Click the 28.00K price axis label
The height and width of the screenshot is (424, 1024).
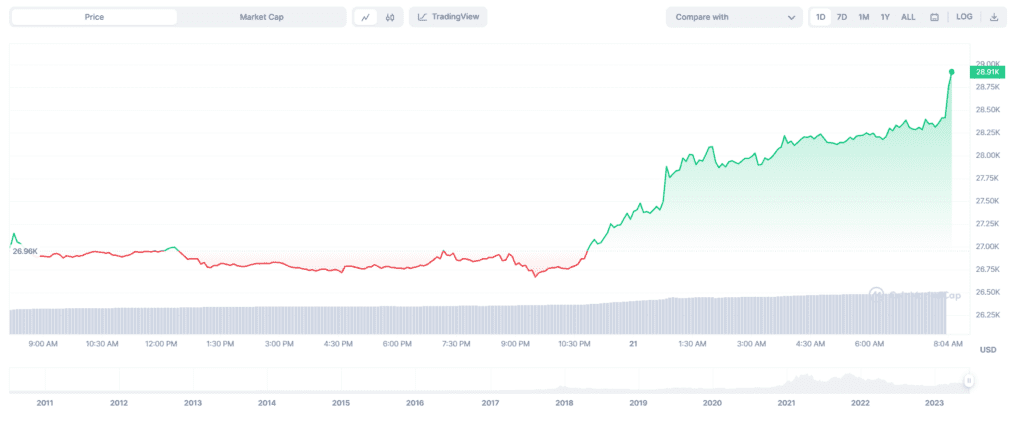pyautogui.click(x=988, y=155)
